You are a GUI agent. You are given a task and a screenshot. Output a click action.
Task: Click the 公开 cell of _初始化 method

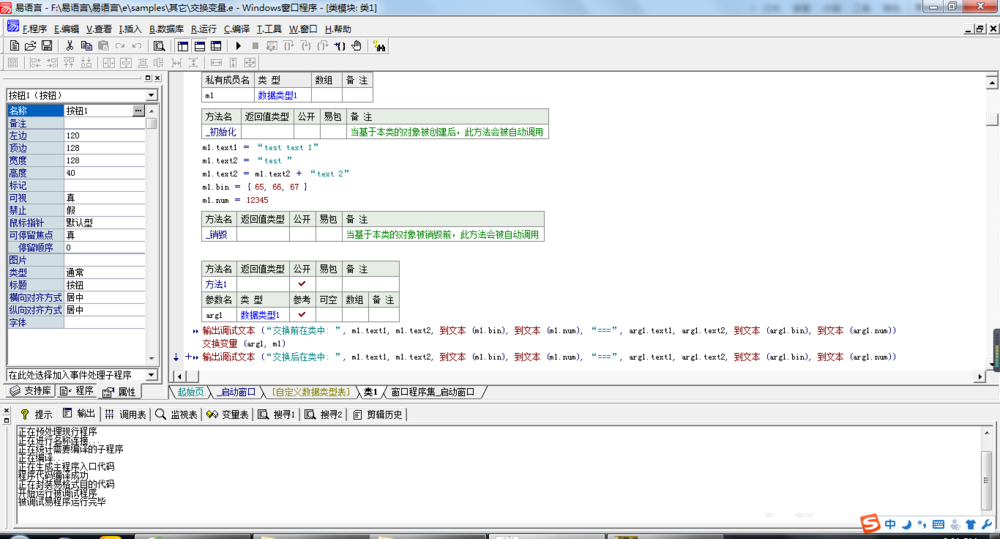click(307, 132)
